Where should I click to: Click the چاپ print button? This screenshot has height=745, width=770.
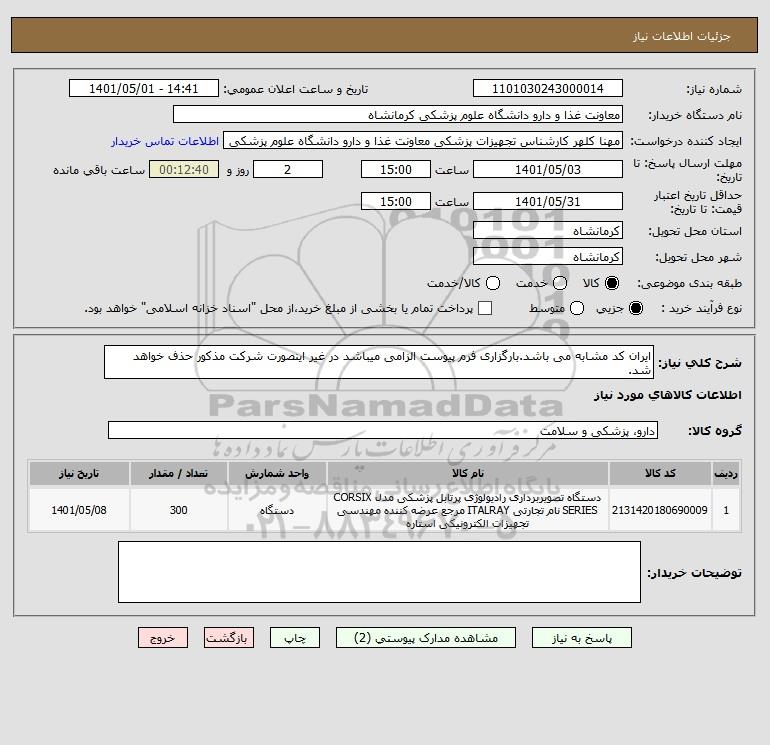click(x=295, y=638)
